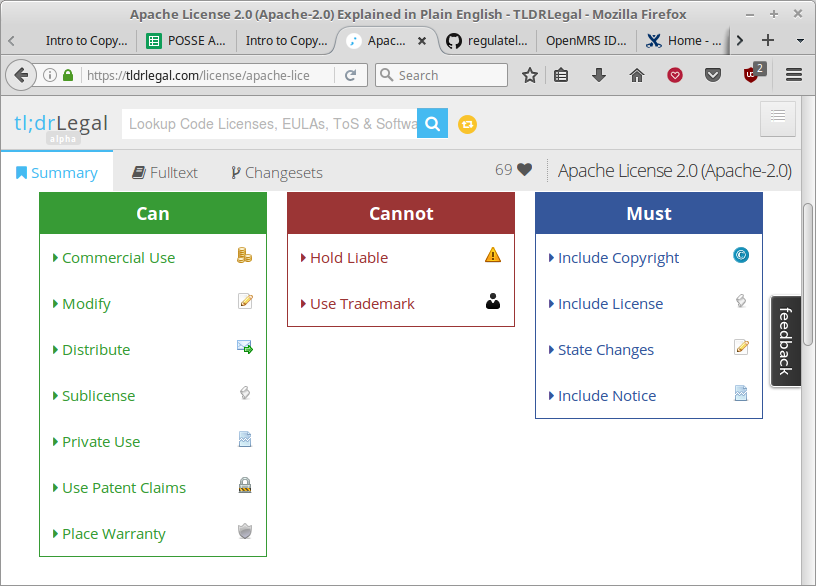
Task: Click the page vertical scrollbar thumb
Action: point(808,274)
